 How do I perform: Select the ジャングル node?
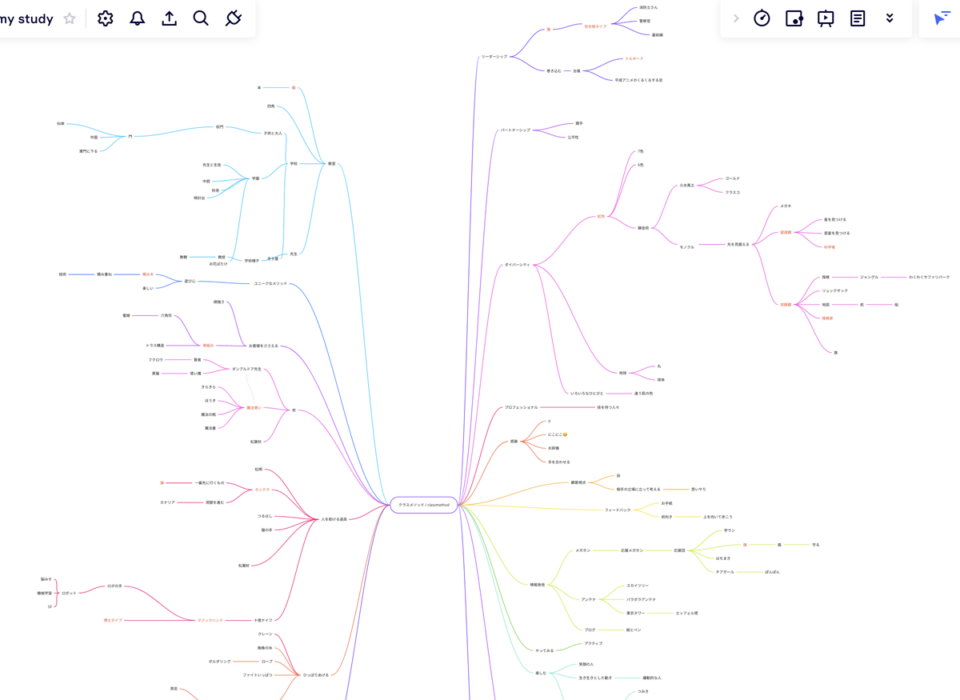pyautogui.click(x=869, y=277)
